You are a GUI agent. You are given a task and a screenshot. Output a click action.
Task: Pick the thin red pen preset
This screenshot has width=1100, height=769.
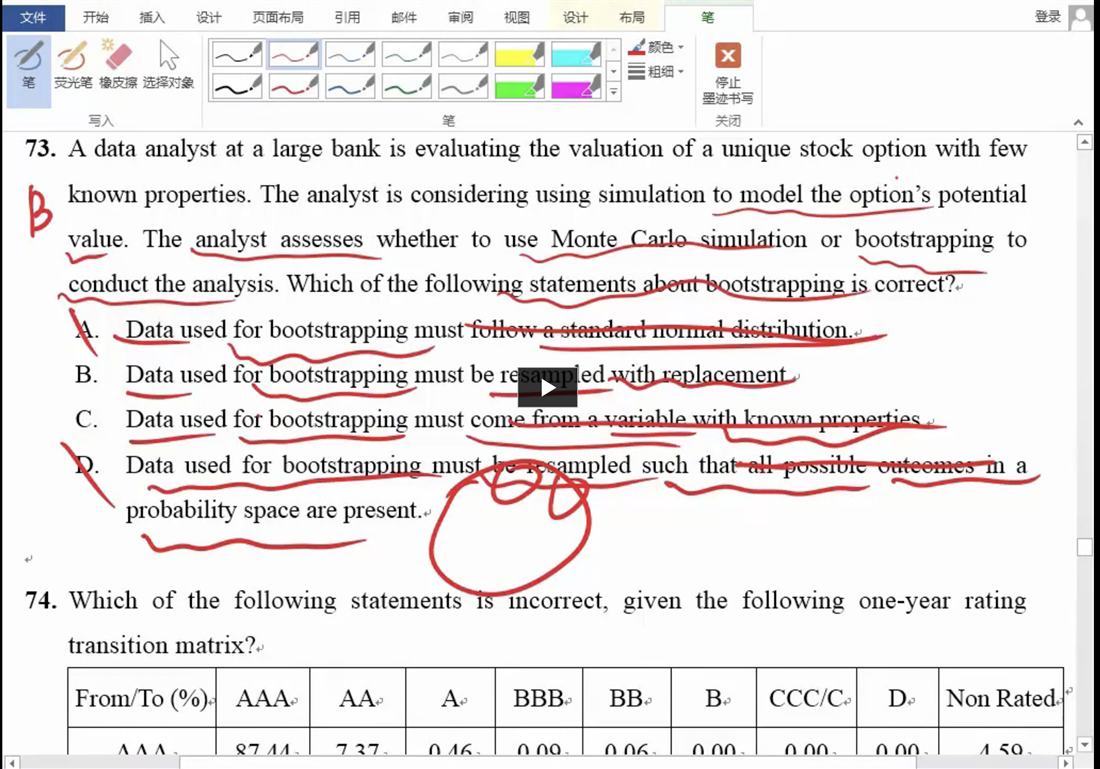[x=293, y=54]
